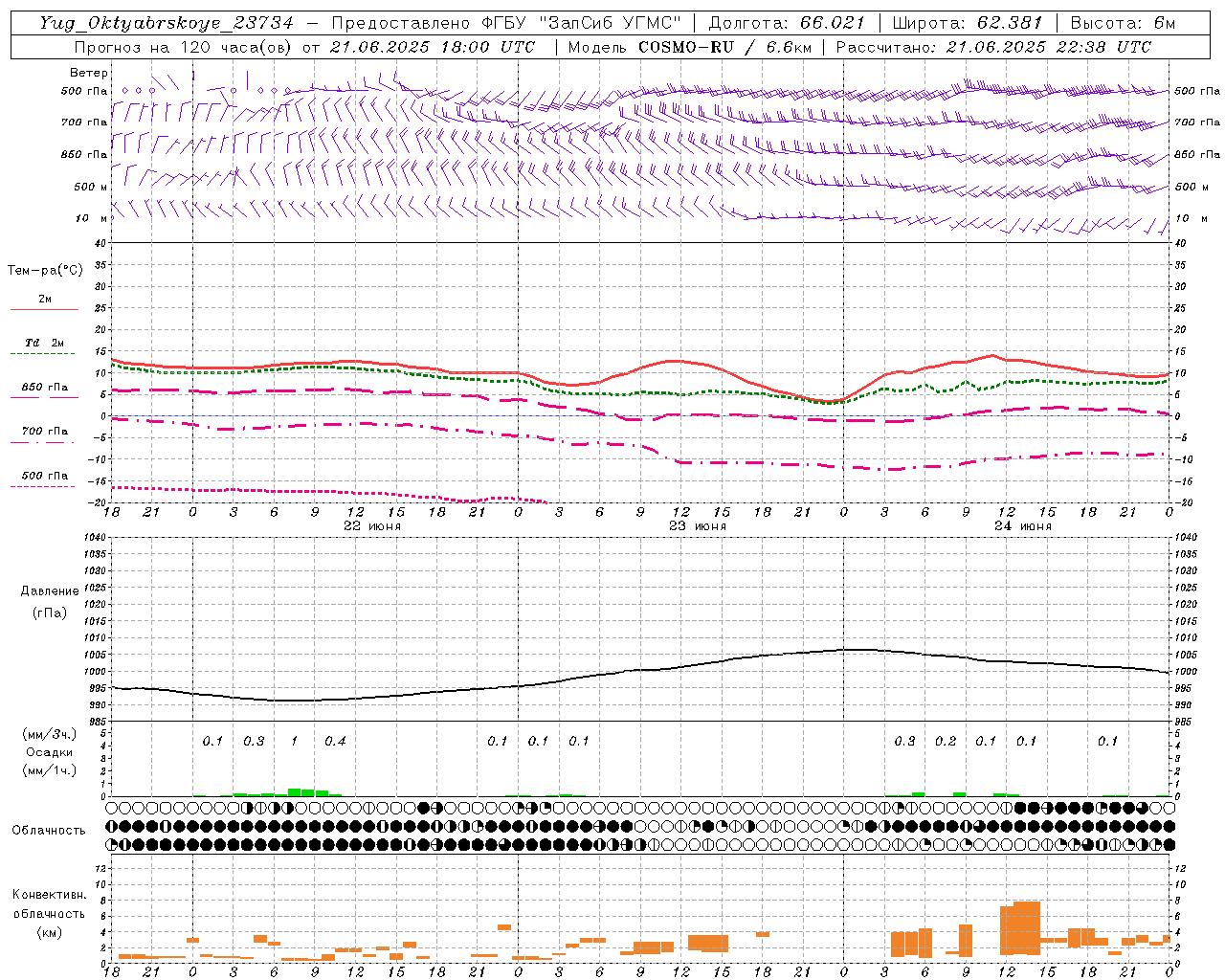Click the 0.4 precipitation value
The height and width of the screenshot is (980, 1225).
[x=335, y=742]
